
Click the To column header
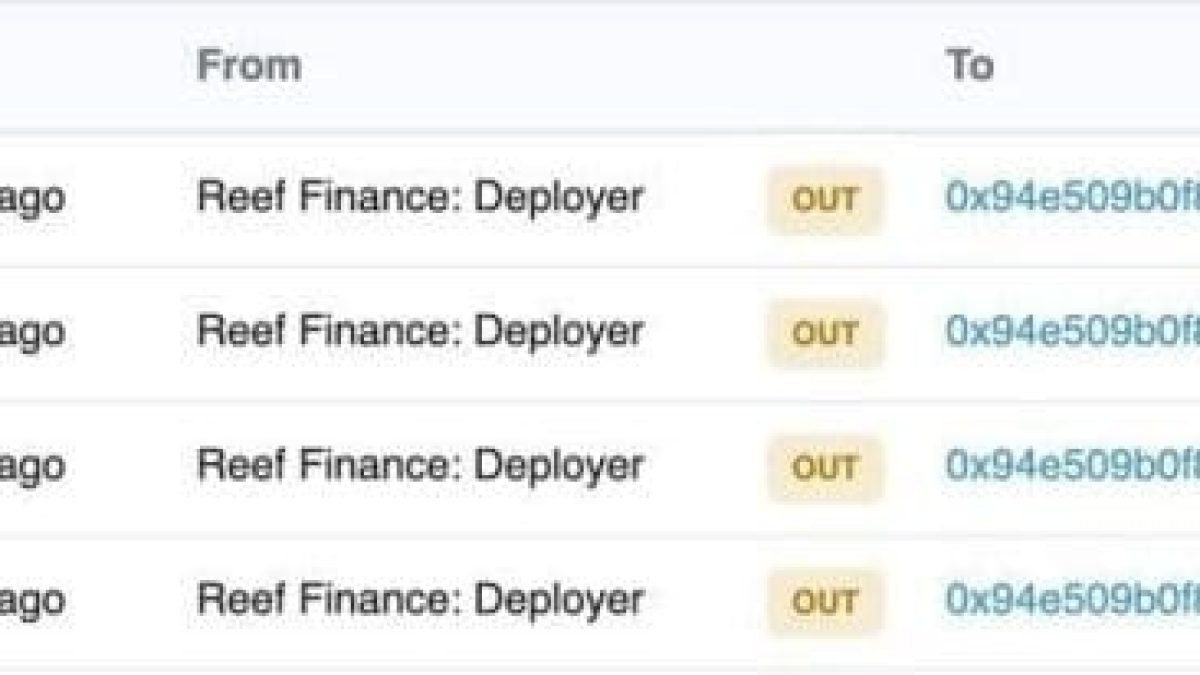click(969, 66)
